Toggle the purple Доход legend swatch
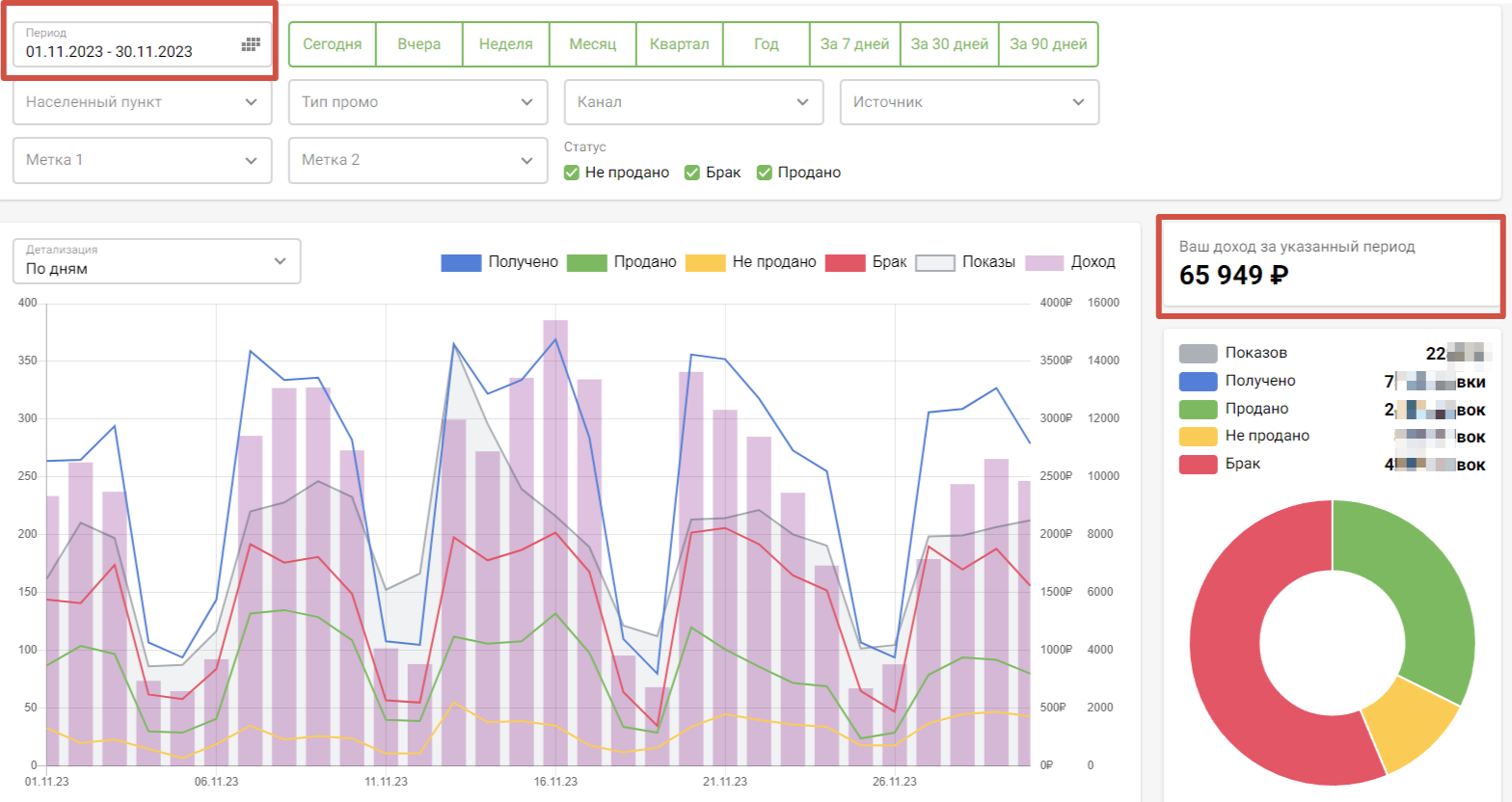 click(1043, 263)
